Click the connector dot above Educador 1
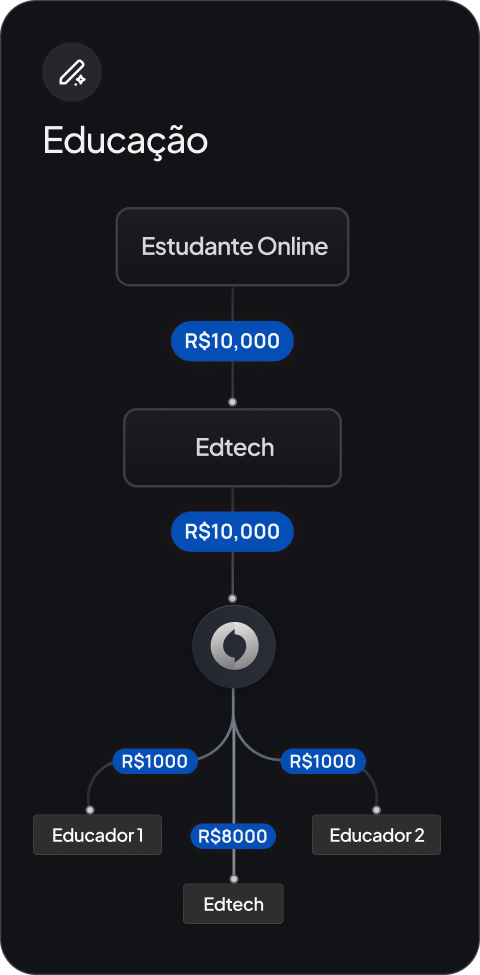This screenshot has height=975, width=480. click(90, 810)
